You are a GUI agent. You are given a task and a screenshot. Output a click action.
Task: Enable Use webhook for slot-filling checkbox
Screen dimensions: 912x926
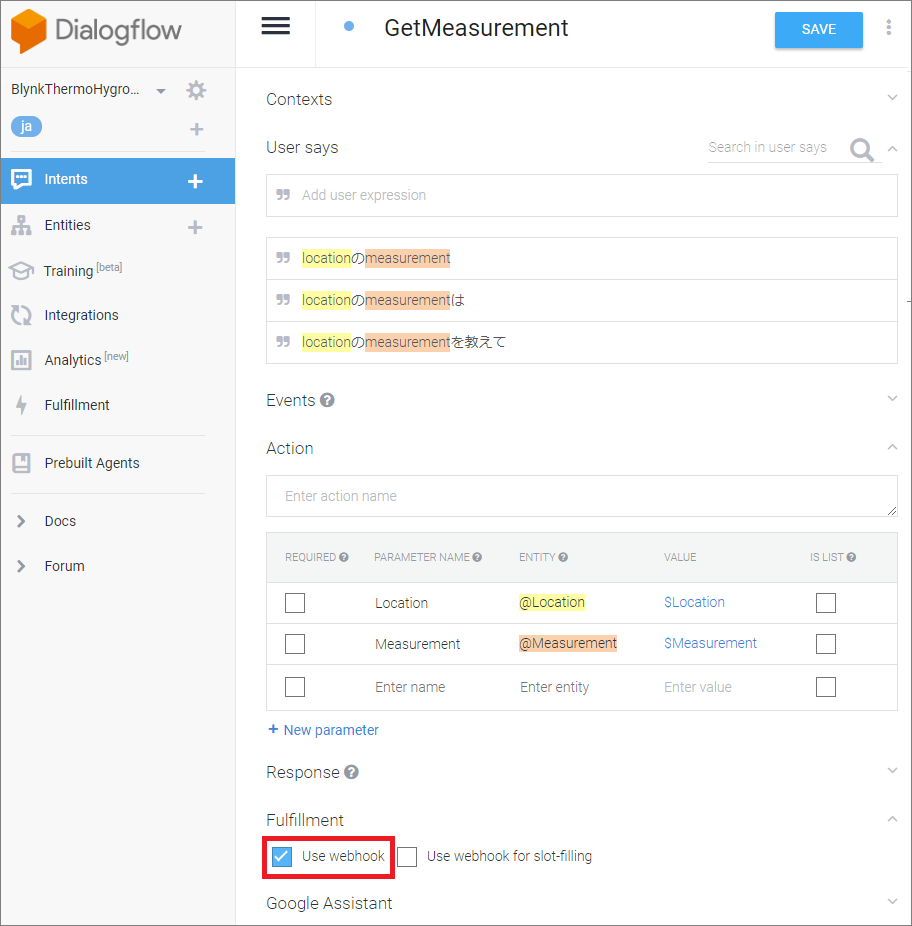coord(407,856)
